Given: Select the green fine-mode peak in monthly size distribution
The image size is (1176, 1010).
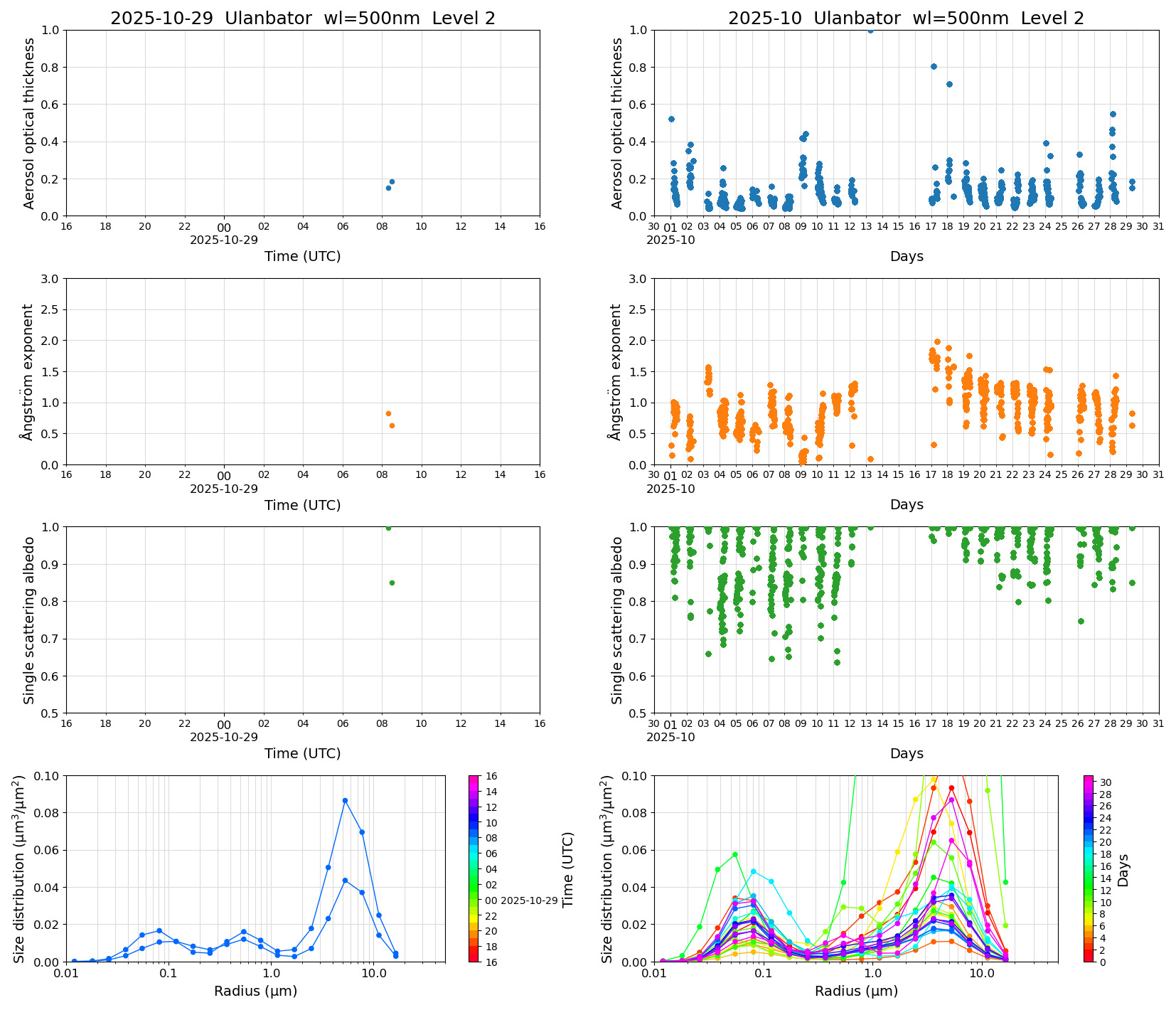Looking at the screenshot, I should (x=735, y=854).
